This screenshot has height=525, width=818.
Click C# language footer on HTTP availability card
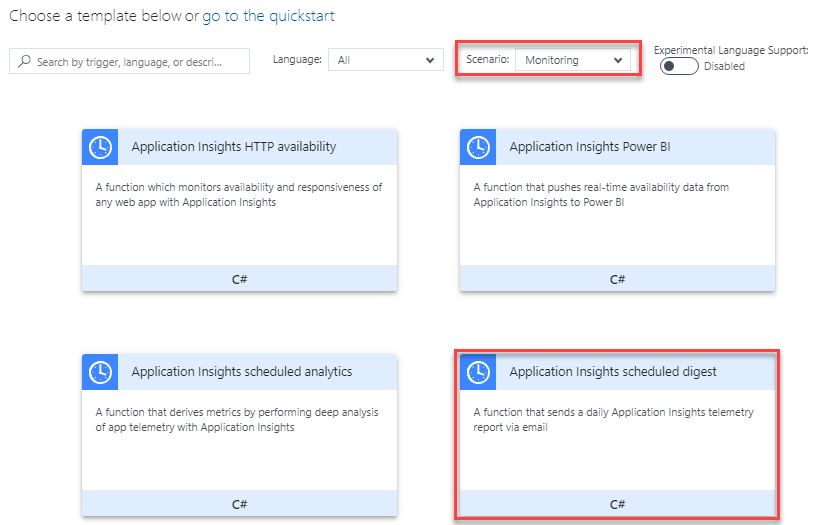[x=239, y=279]
